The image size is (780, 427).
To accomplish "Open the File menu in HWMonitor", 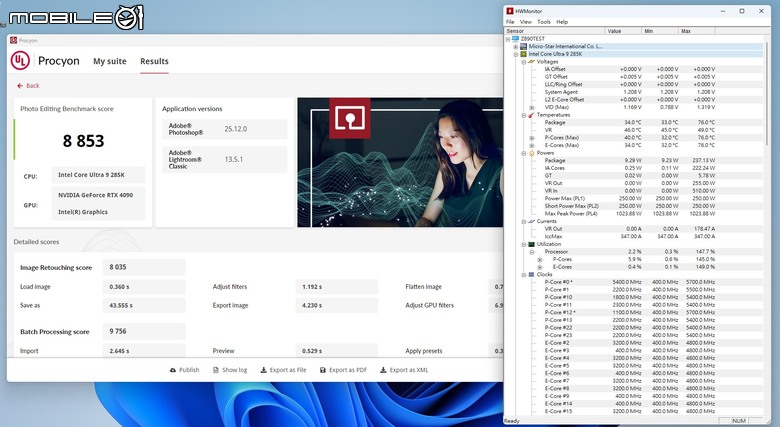I will 510,22.
